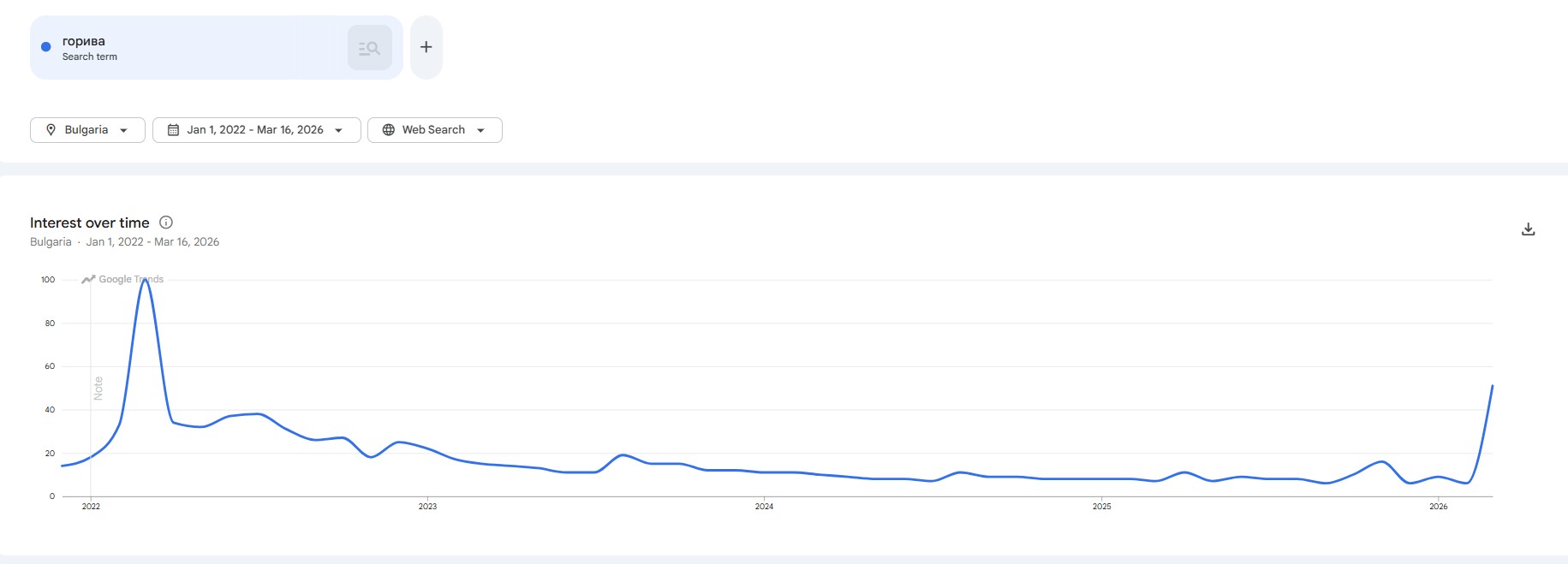This screenshot has width=1568, height=564.
Task: Click the location pin icon beside Bulgaria
Action: coord(51,130)
